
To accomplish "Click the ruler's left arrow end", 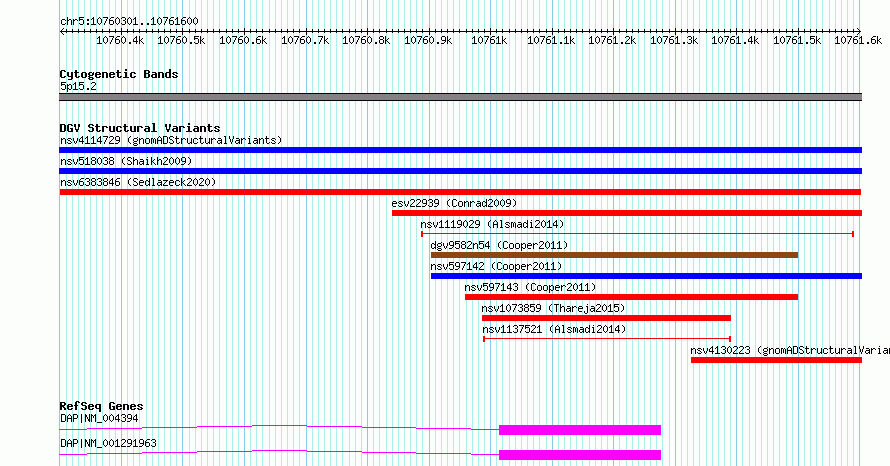I will [x=62, y=32].
